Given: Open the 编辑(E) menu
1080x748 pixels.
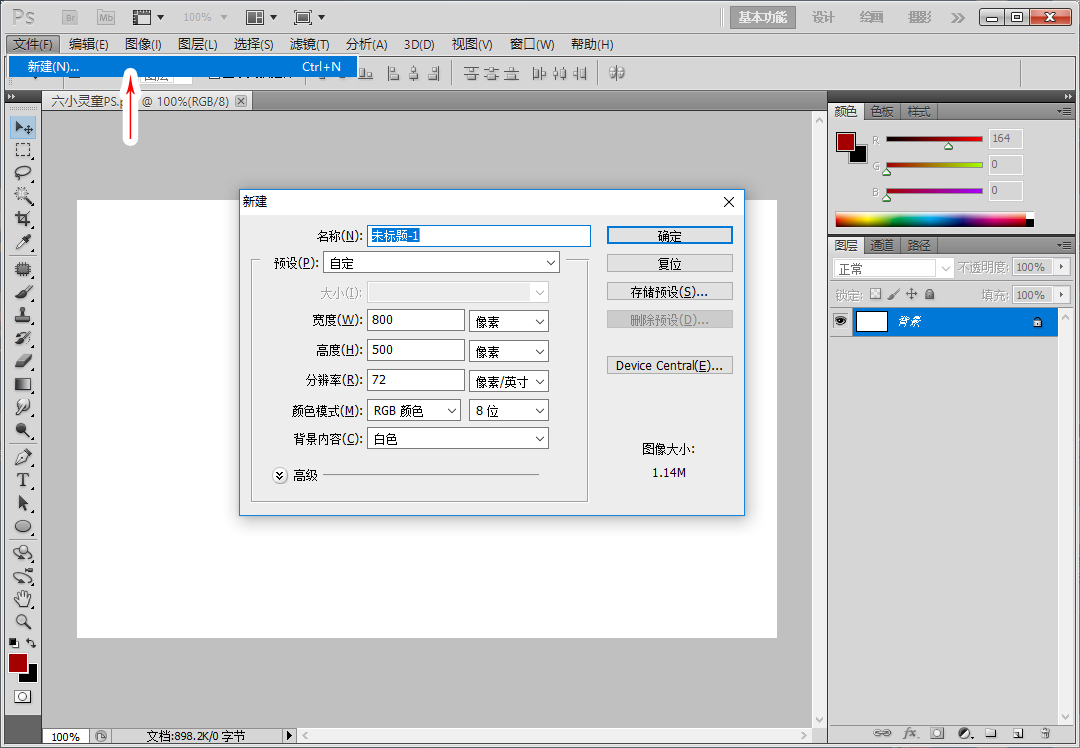Looking at the screenshot, I should pyautogui.click(x=89, y=44).
